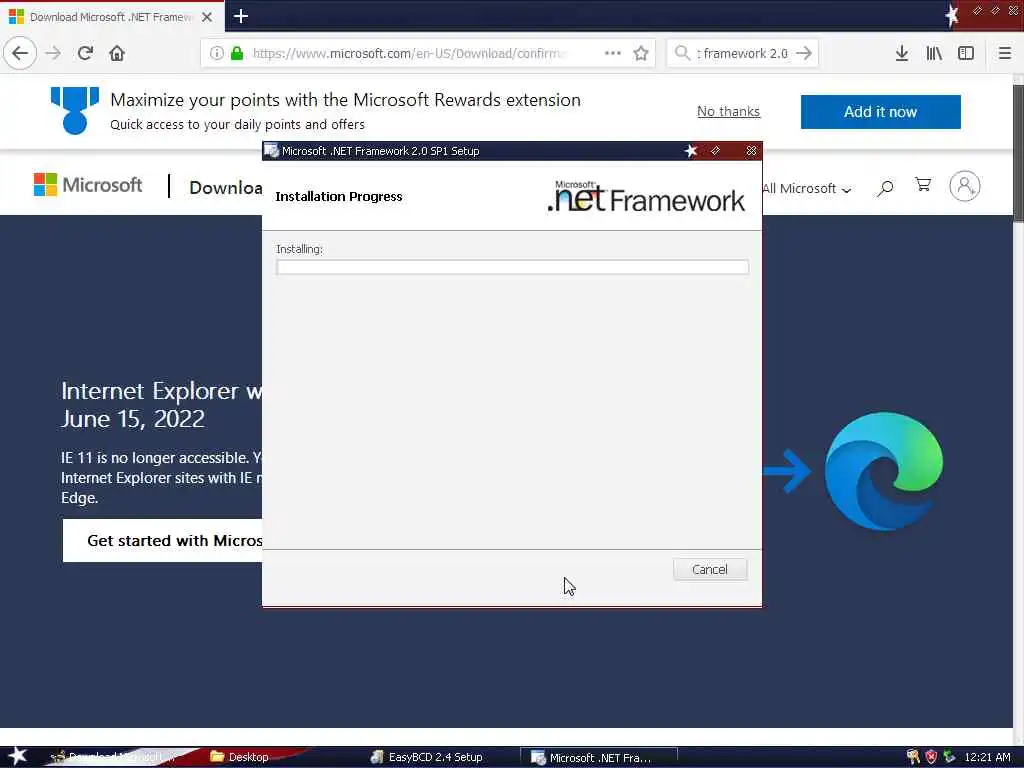The image size is (1024, 768).
Task: Switch to the Download Microsoft taskbar item
Action: 114,757
